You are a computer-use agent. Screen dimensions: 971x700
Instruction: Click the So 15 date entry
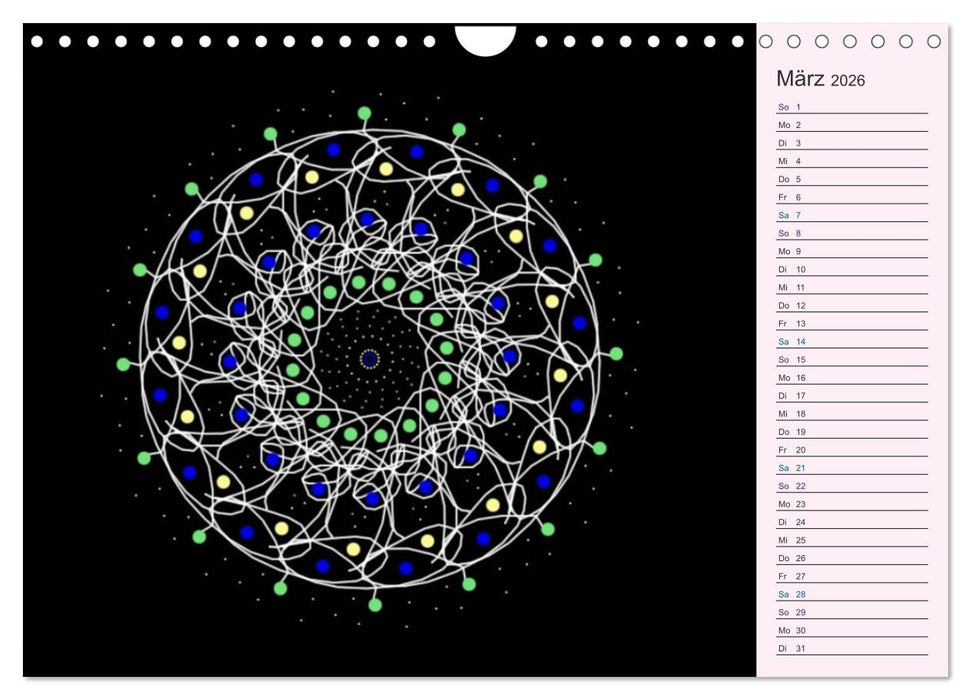pyautogui.click(x=790, y=359)
